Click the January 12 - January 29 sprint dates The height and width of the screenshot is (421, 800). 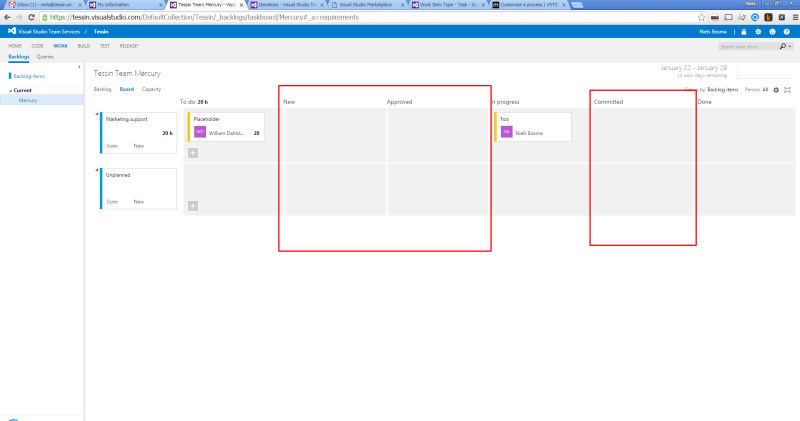point(693,68)
